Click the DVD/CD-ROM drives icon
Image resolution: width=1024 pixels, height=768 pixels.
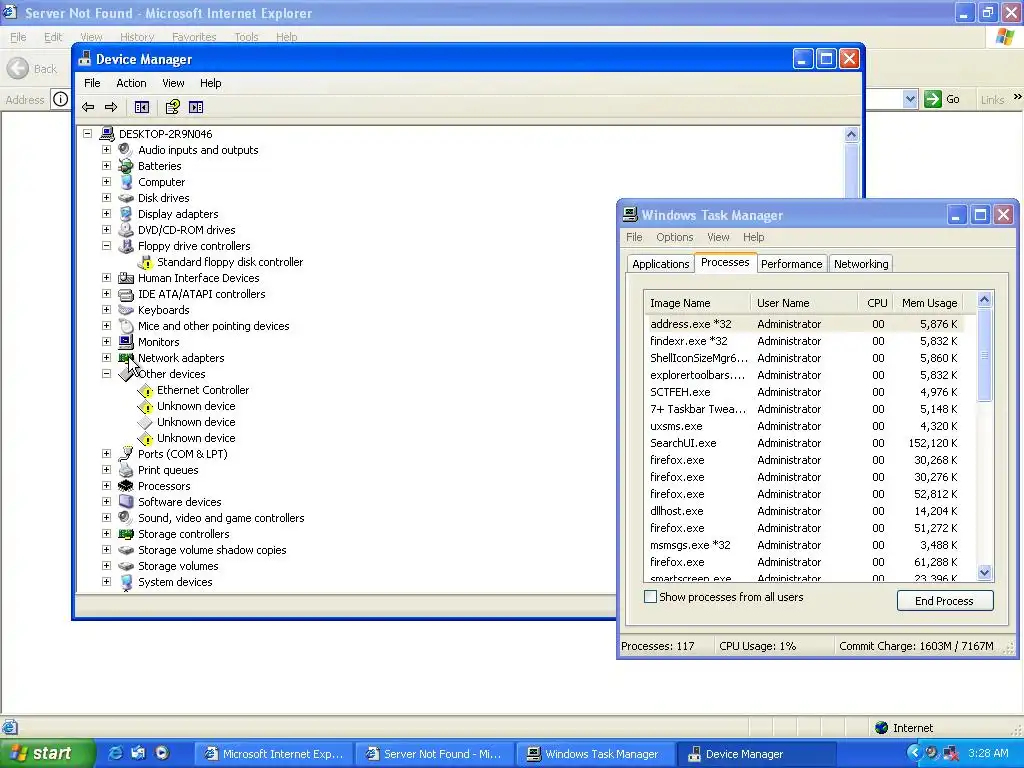pos(126,230)
